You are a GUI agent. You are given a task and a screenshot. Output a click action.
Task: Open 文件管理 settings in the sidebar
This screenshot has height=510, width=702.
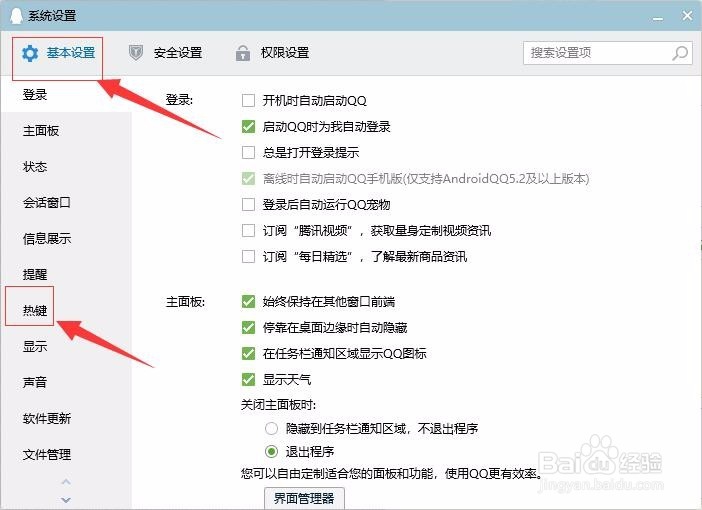tap(47, 454)
